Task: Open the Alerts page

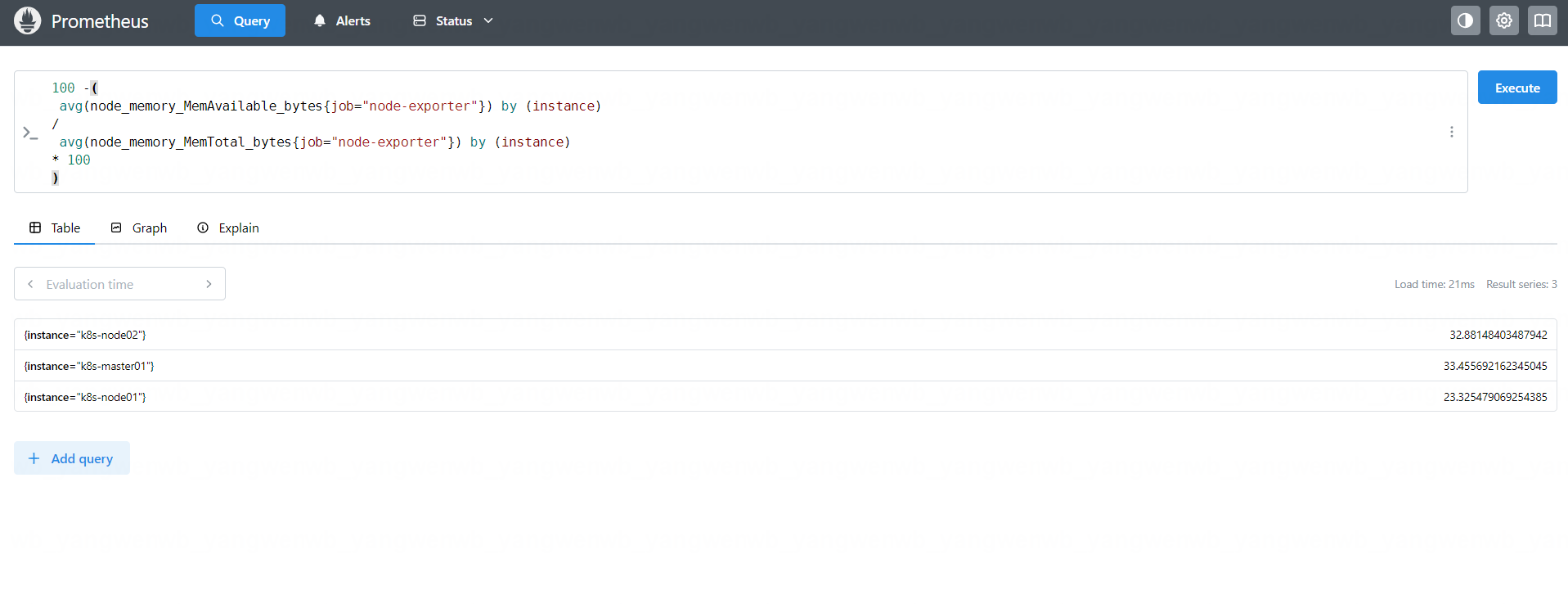Action: pos(342,20)
